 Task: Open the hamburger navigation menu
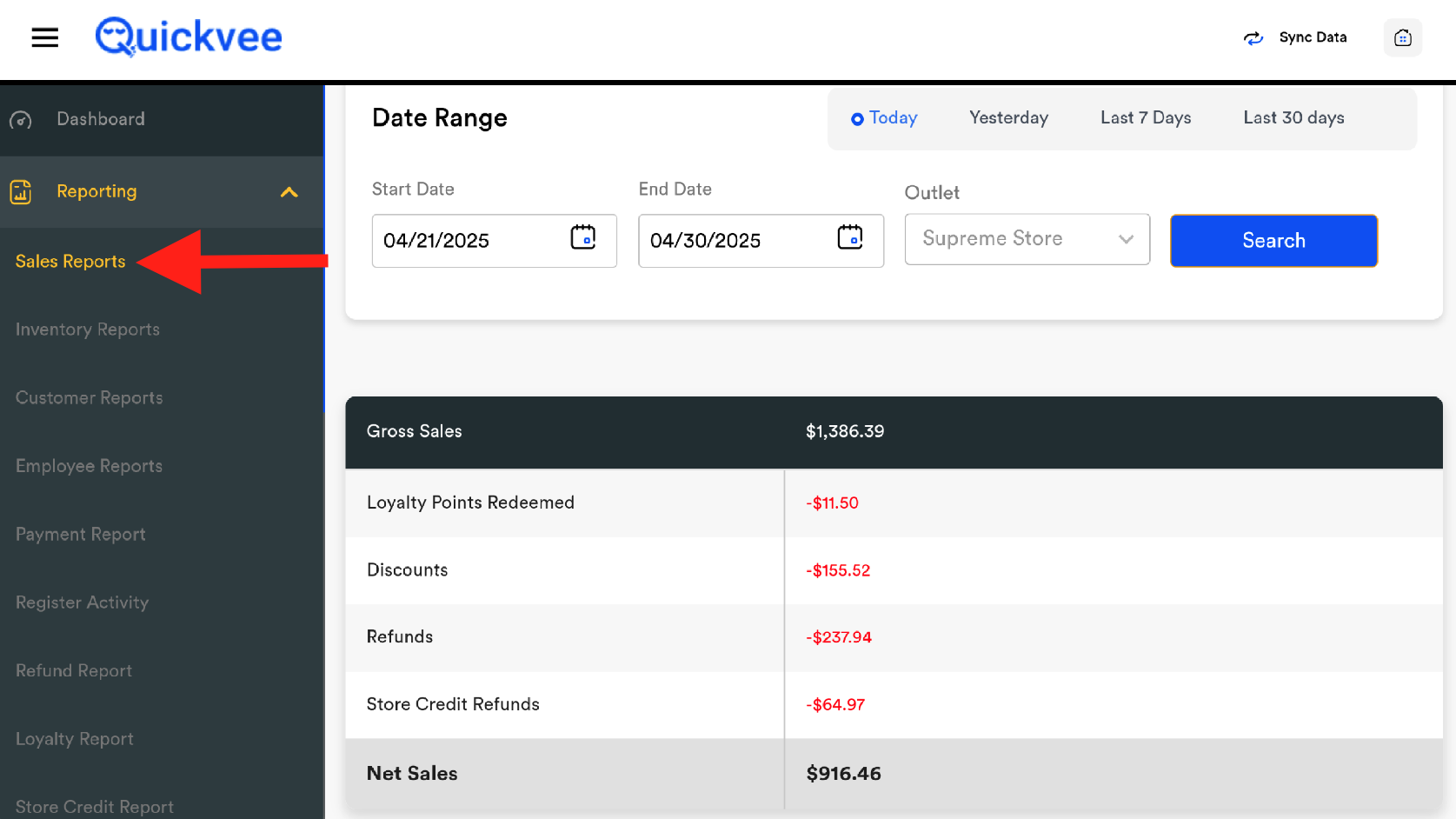45,37
